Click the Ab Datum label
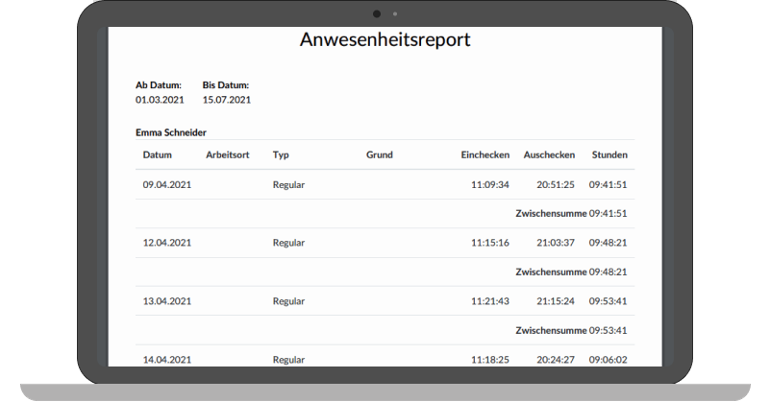Viewport: 770px width, 402px height. (x=159, y=85)
